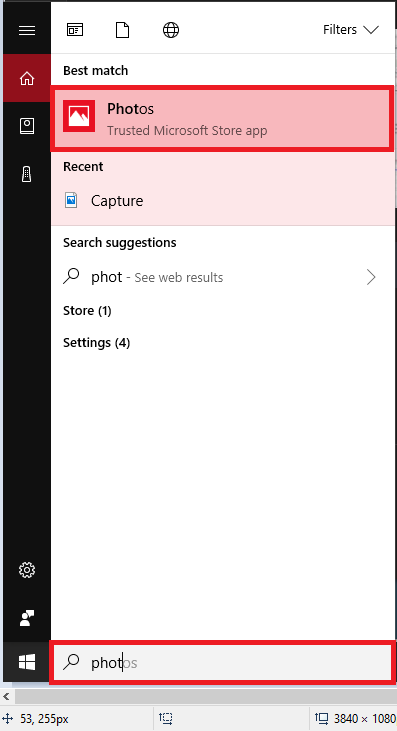This screenshot has height=731, width=397.
Task: Click the 3840 × 1080 image size readout
Action: [365, 718]
